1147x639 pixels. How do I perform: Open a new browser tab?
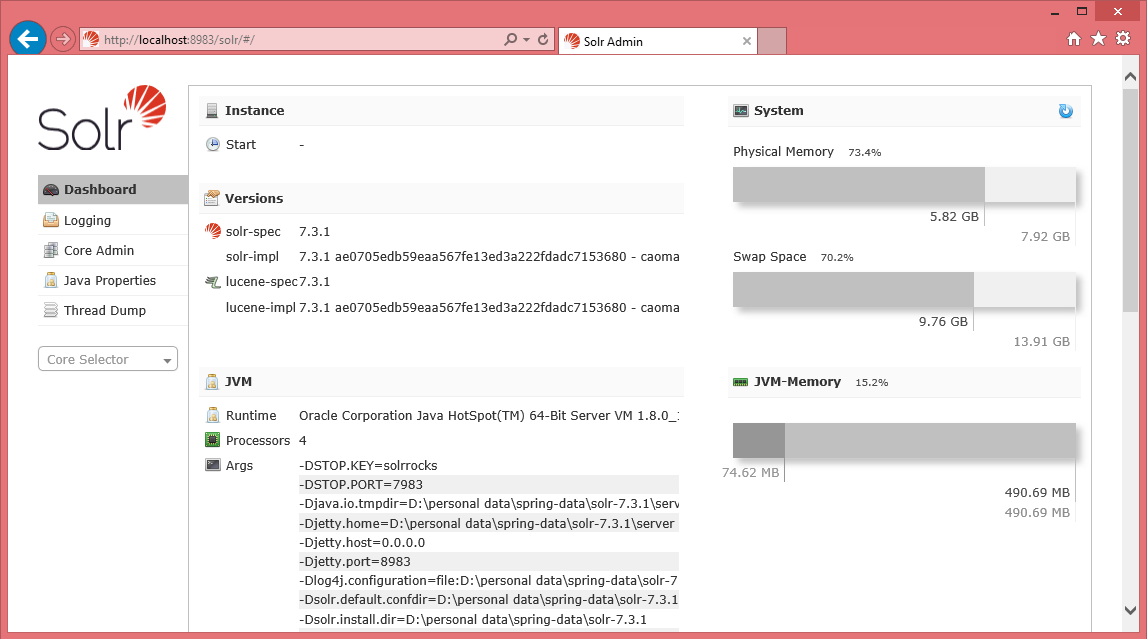click(772, 41)
